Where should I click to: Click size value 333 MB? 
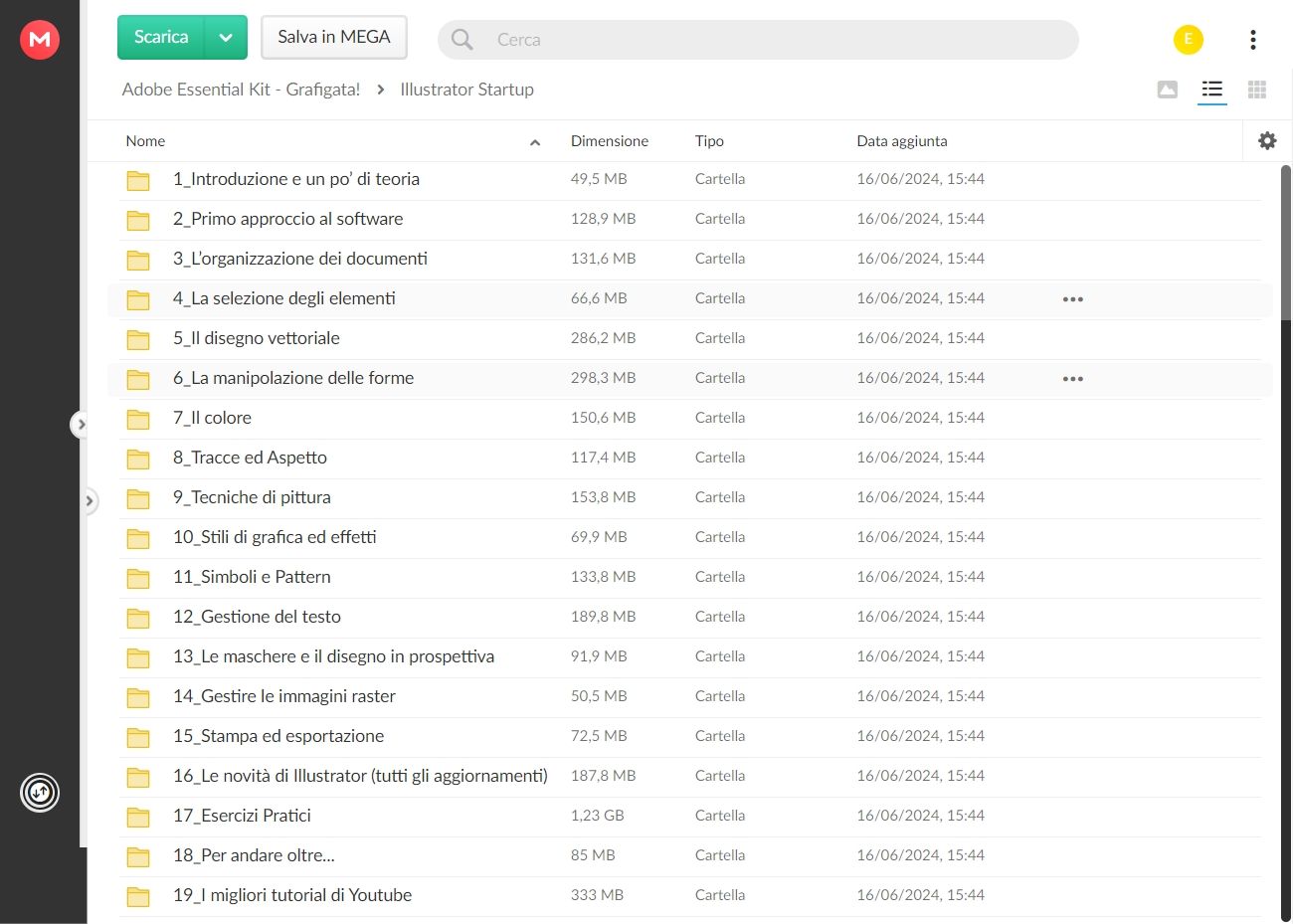tap(597, 895)
